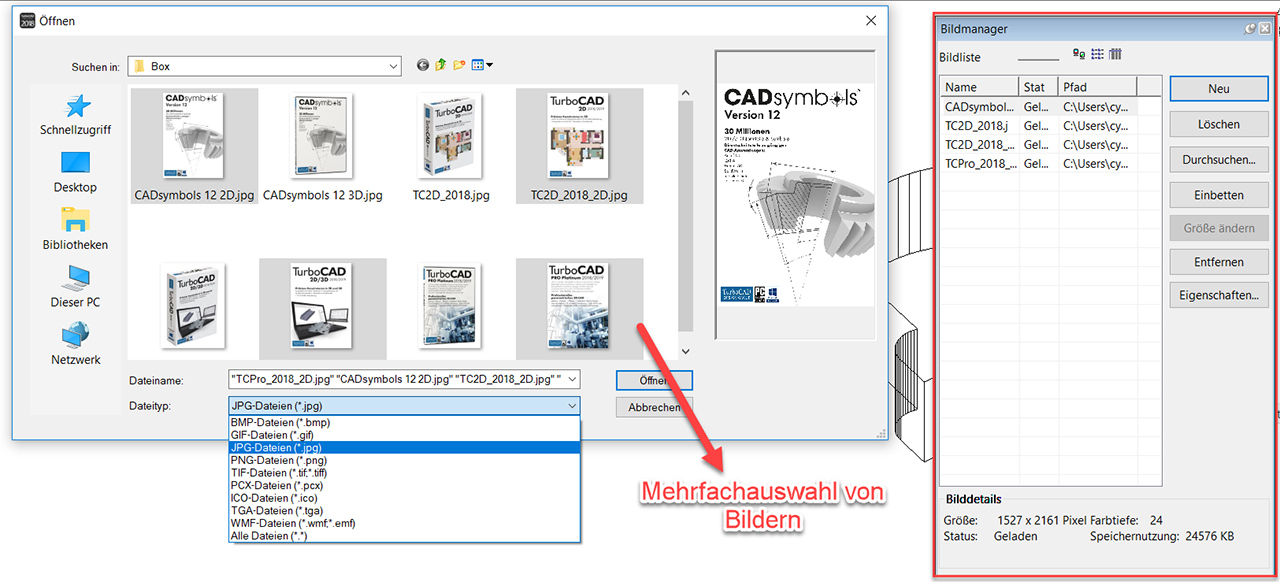Select the TC2D_2018.j row in Bildliste

point(1051,126)
